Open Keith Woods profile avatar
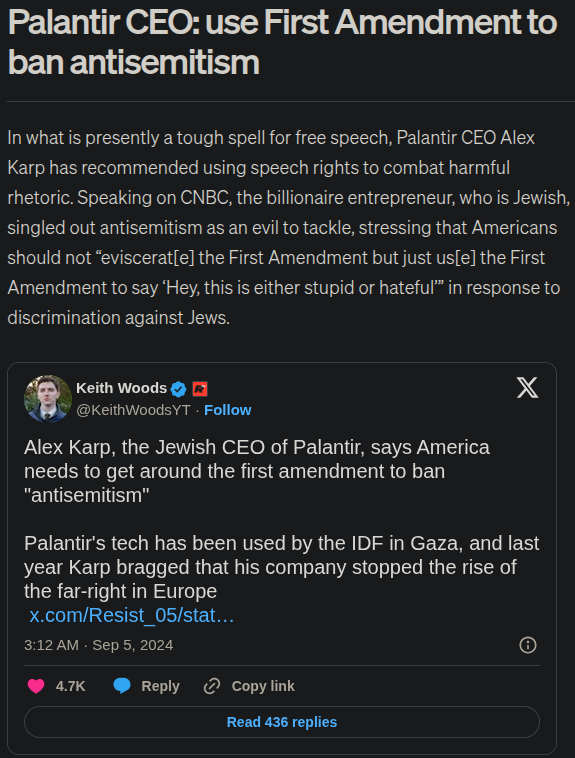 48,399
